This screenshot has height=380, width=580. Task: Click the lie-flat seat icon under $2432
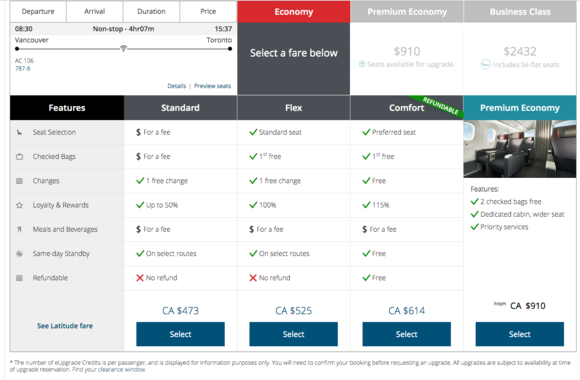click(x=485, y=65)
